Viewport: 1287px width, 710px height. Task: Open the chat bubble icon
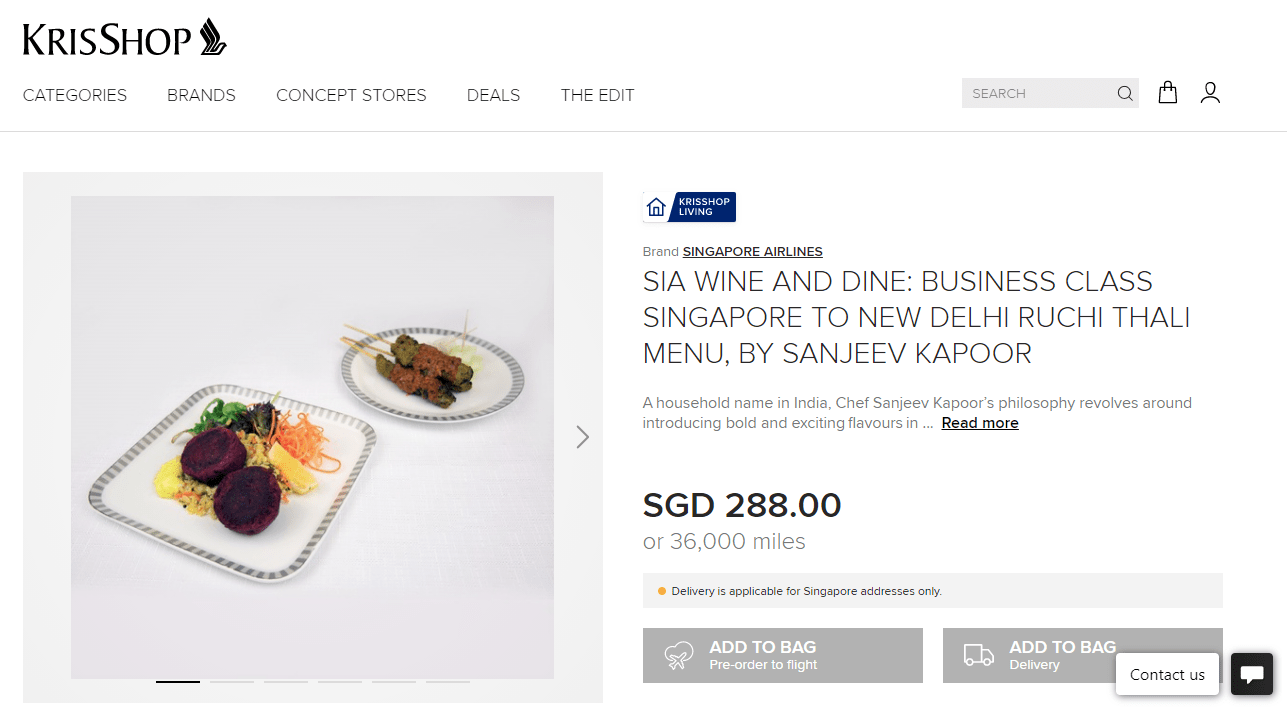[x=1251, y=673]
